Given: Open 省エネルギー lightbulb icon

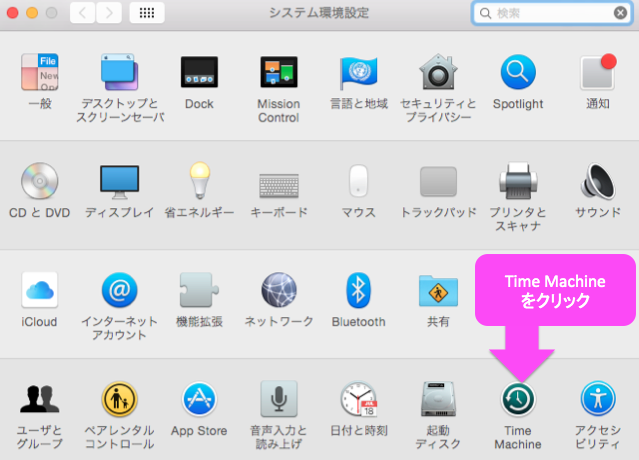Looking at the screenshot, I should 199,180.
